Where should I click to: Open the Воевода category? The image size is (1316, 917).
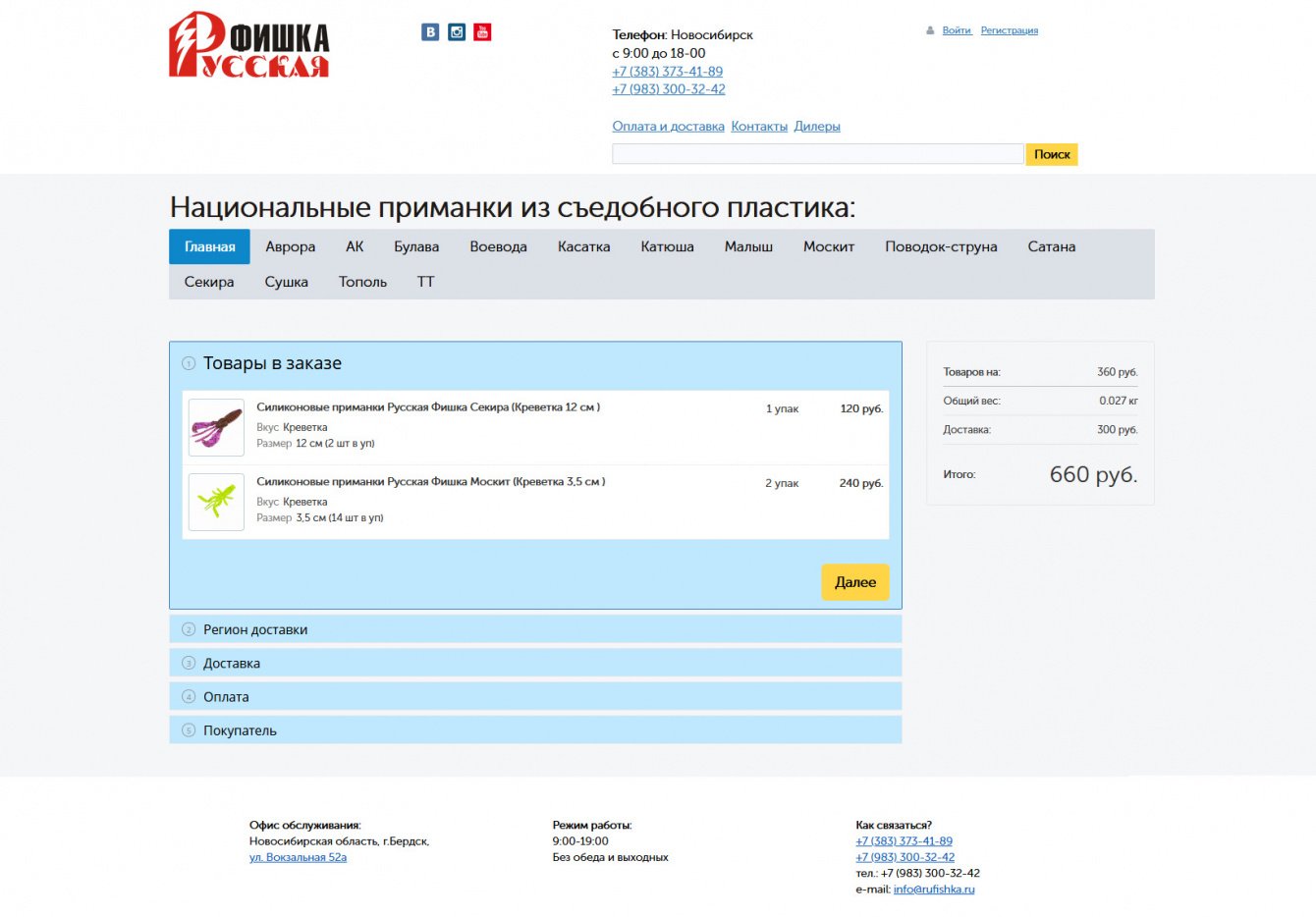[498, 246]
